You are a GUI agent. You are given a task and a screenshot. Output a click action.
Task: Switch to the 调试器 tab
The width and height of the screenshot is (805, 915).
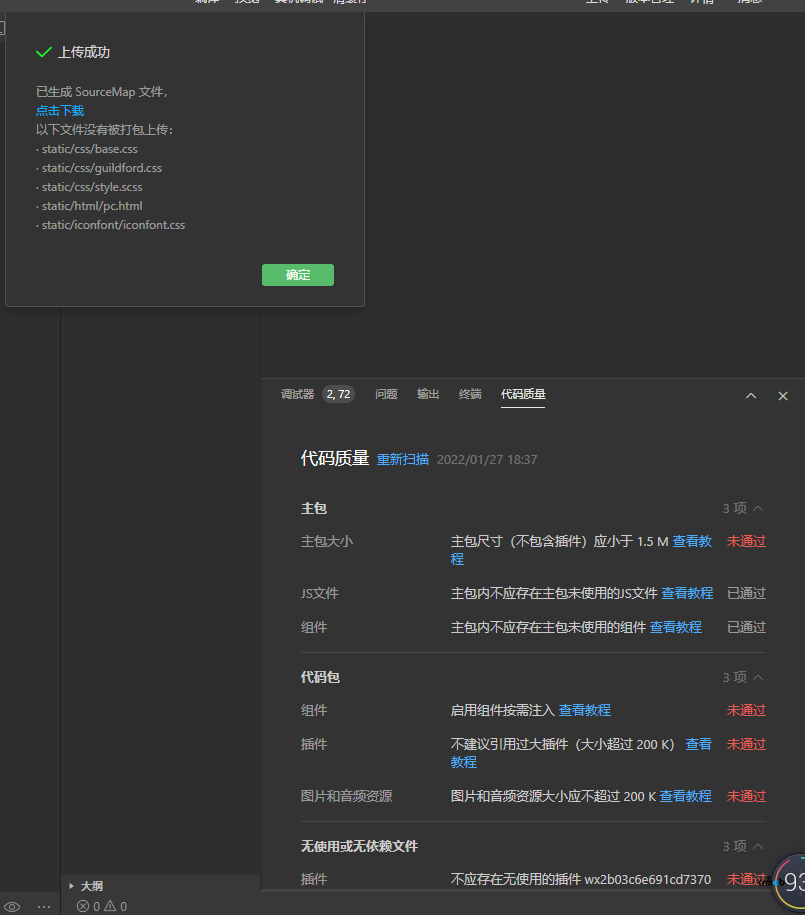297,394
